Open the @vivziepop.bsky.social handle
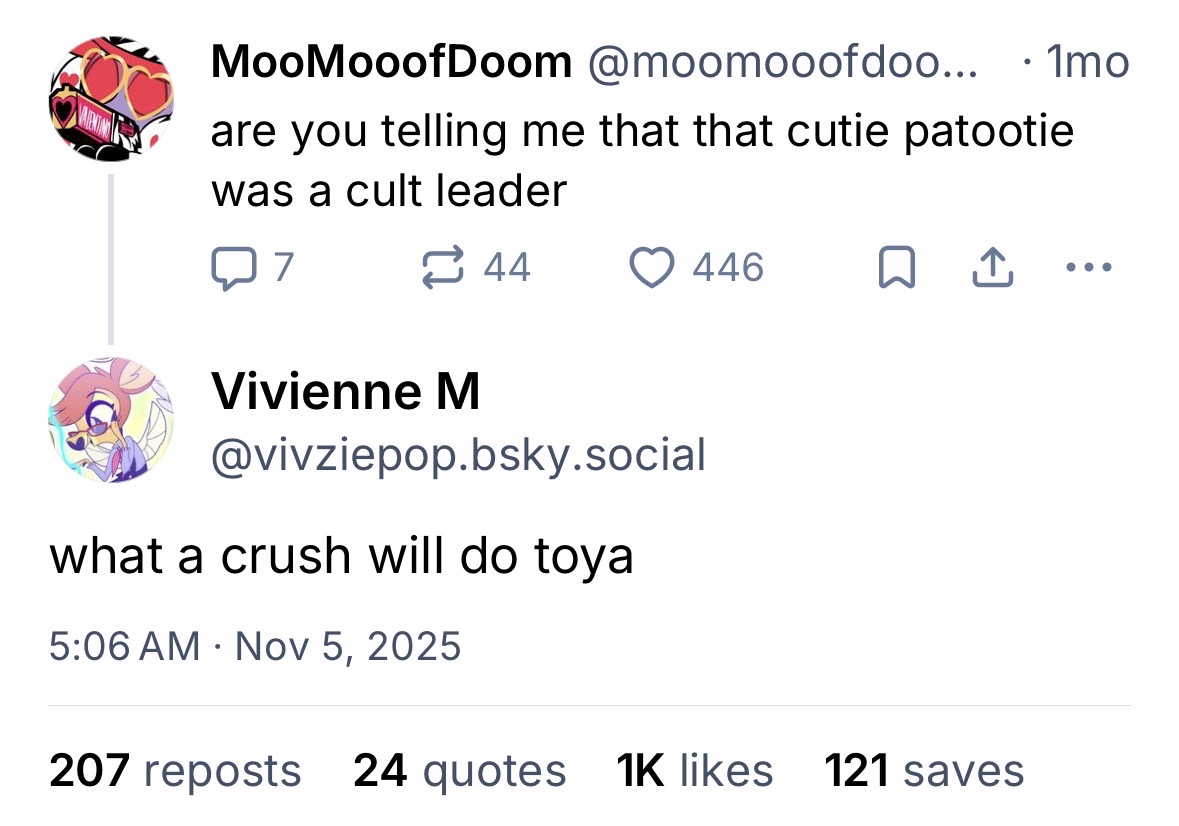 pos(458,455)
